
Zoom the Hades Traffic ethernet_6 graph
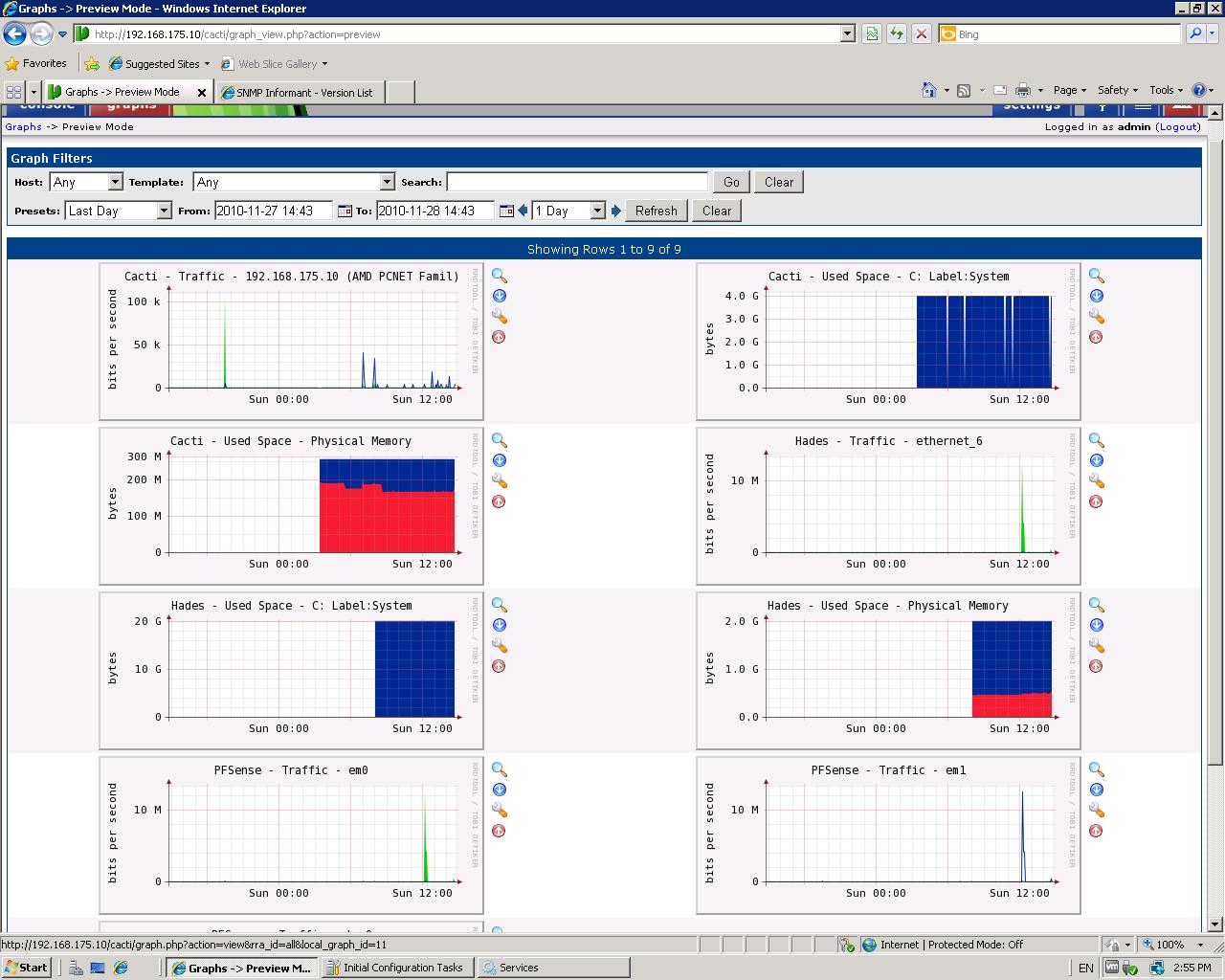[1096, 440]
